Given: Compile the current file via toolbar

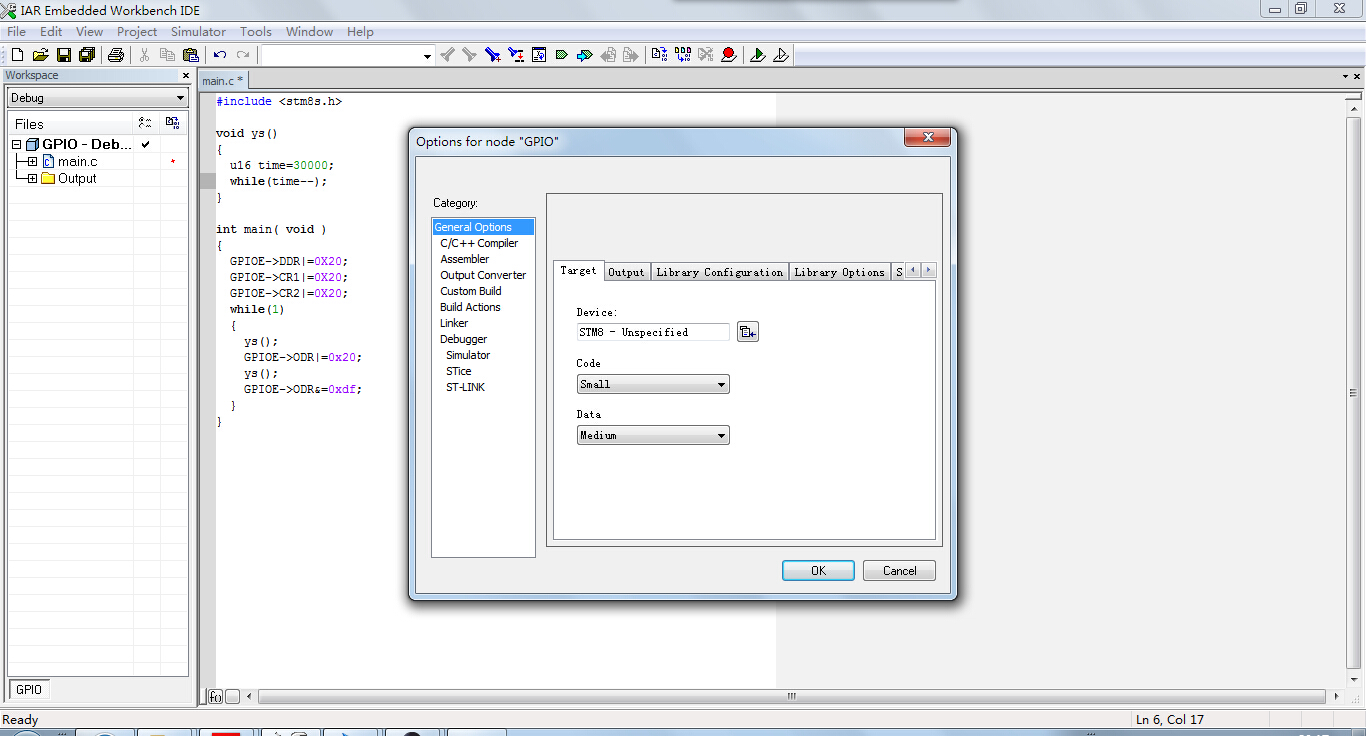Looking at the screenshot, I should (659, 55).
